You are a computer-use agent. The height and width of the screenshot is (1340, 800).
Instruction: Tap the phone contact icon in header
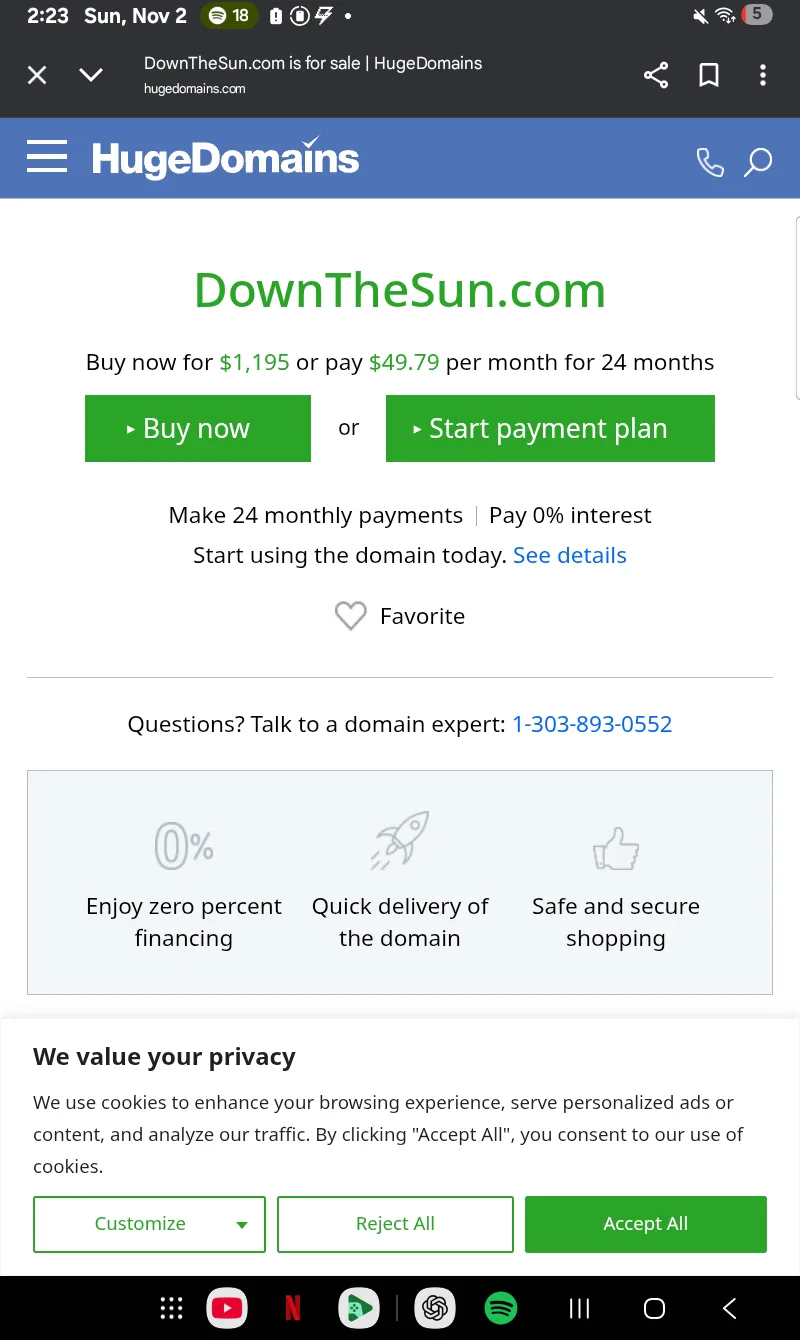(x=710, y=161)
